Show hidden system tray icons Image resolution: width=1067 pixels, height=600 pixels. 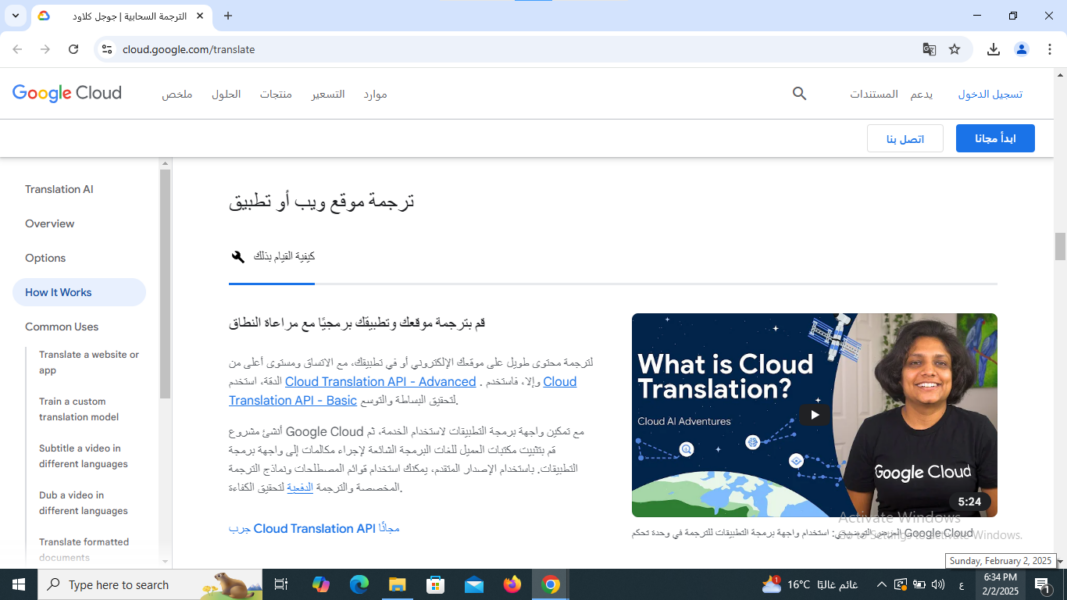pyautogui.click(x=881, y=584)
